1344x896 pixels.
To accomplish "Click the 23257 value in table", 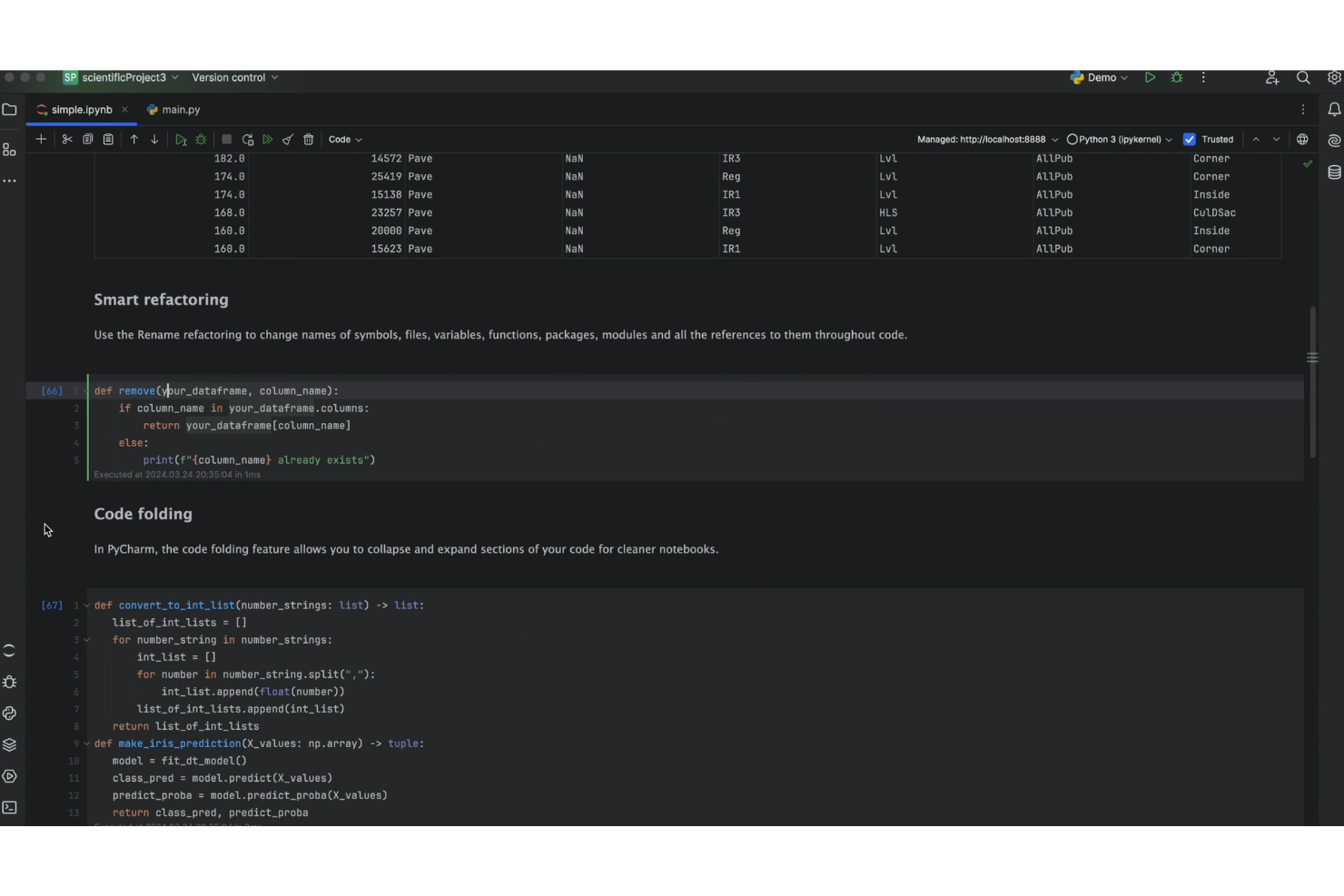I will (386, 213).
